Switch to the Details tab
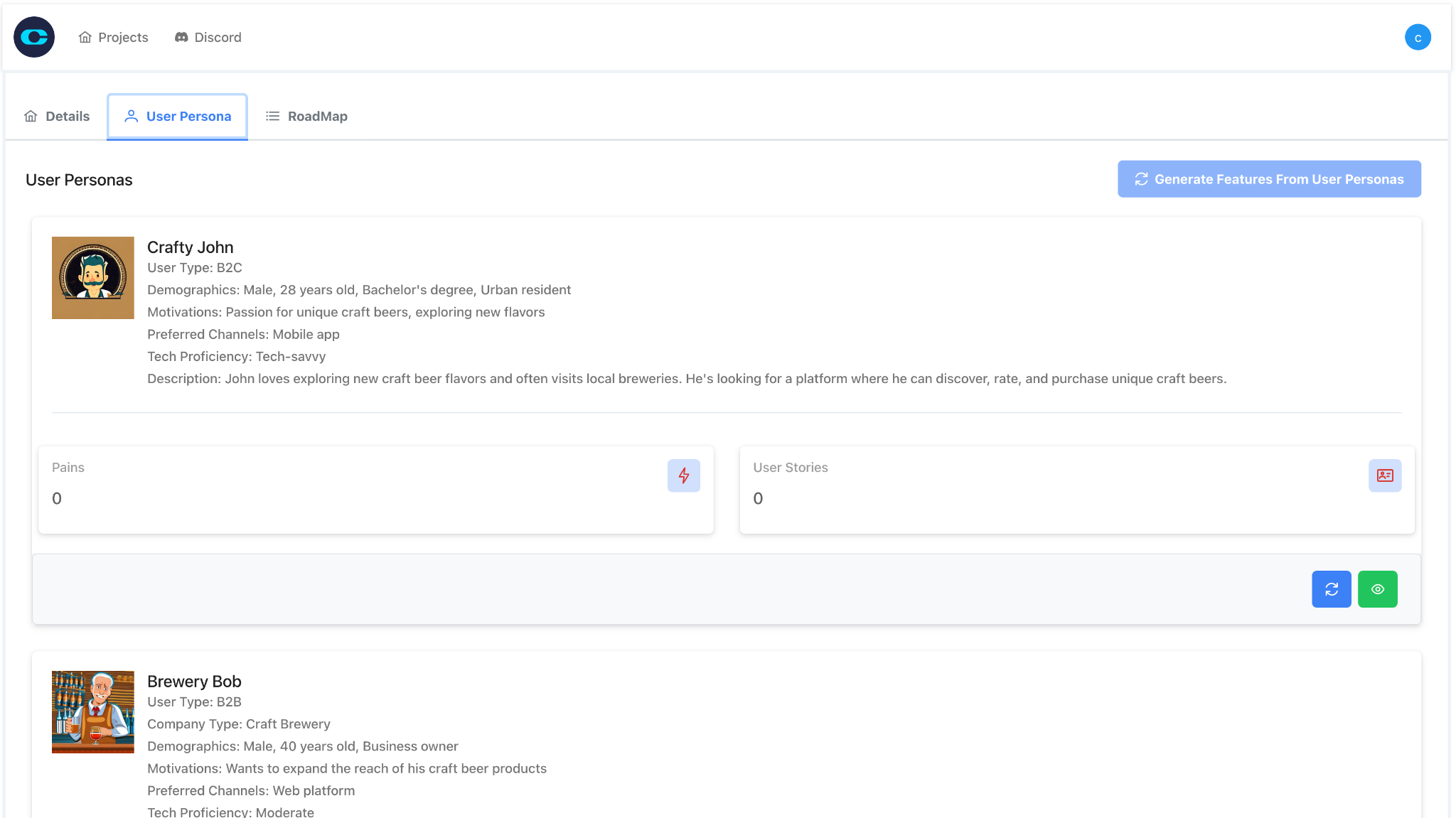 57,117
